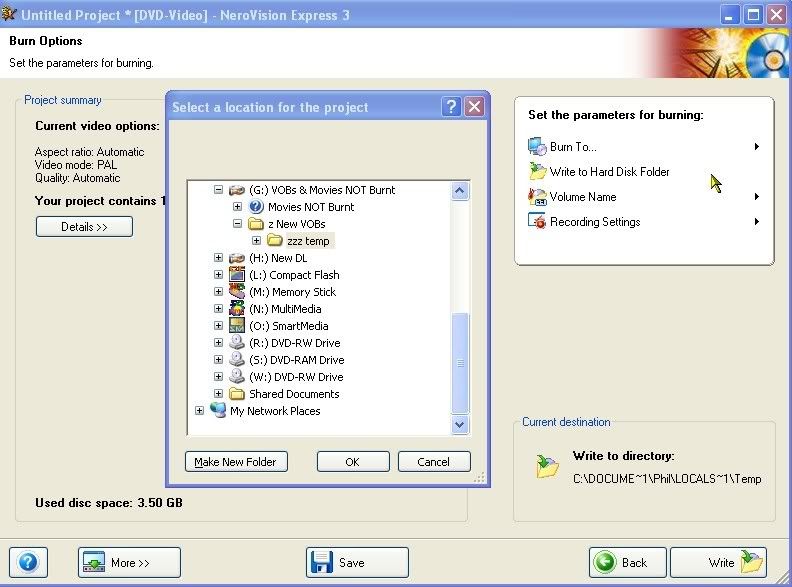Click the My Network Places icon
Viewport: 792px width, 587px height.
click(218, 410)
